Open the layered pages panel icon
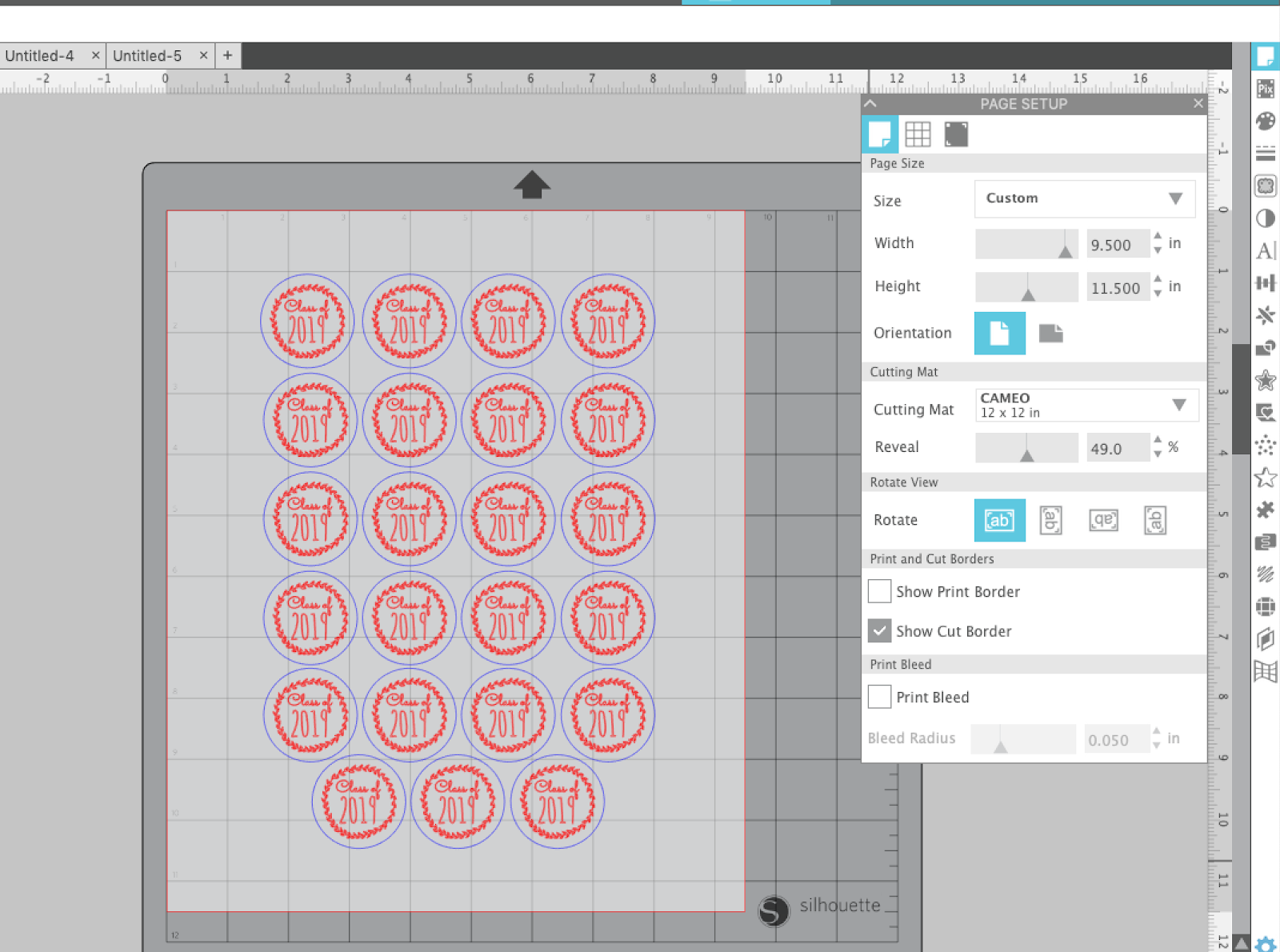 coord(1266,639)
